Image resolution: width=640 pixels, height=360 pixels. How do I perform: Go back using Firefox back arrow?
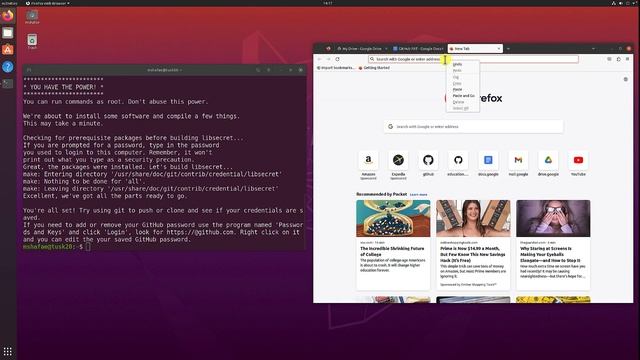tap(320, 59)
